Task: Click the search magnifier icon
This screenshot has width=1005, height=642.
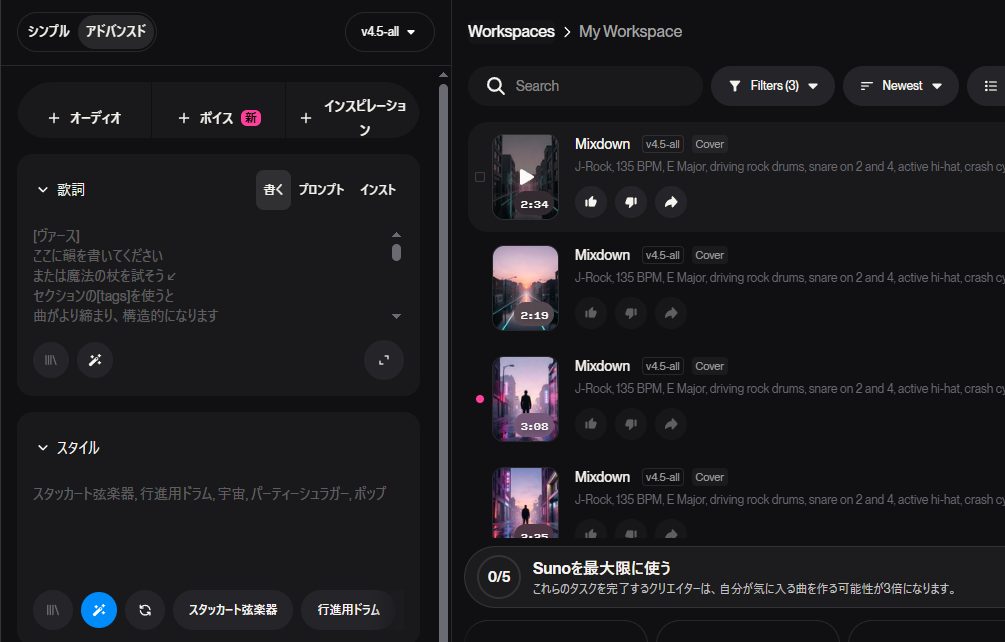Action: tap(495, 86)
